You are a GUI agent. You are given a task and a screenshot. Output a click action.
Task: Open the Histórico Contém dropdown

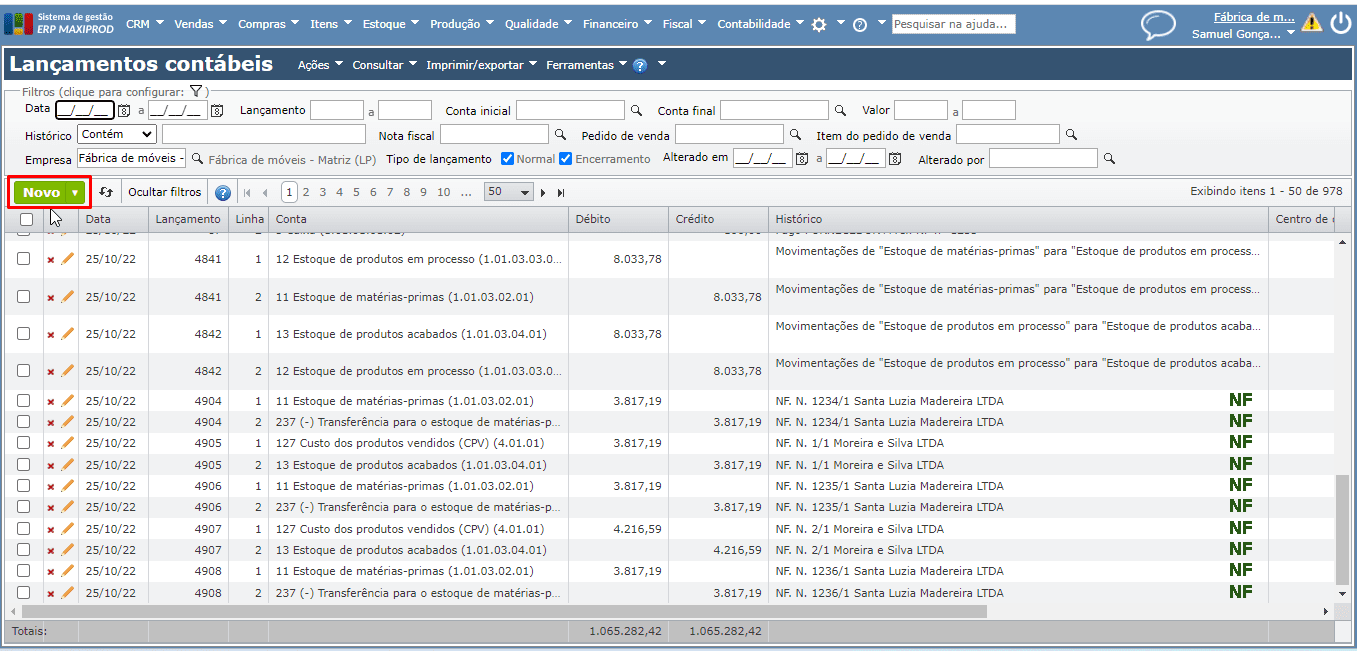pos(117,134)
